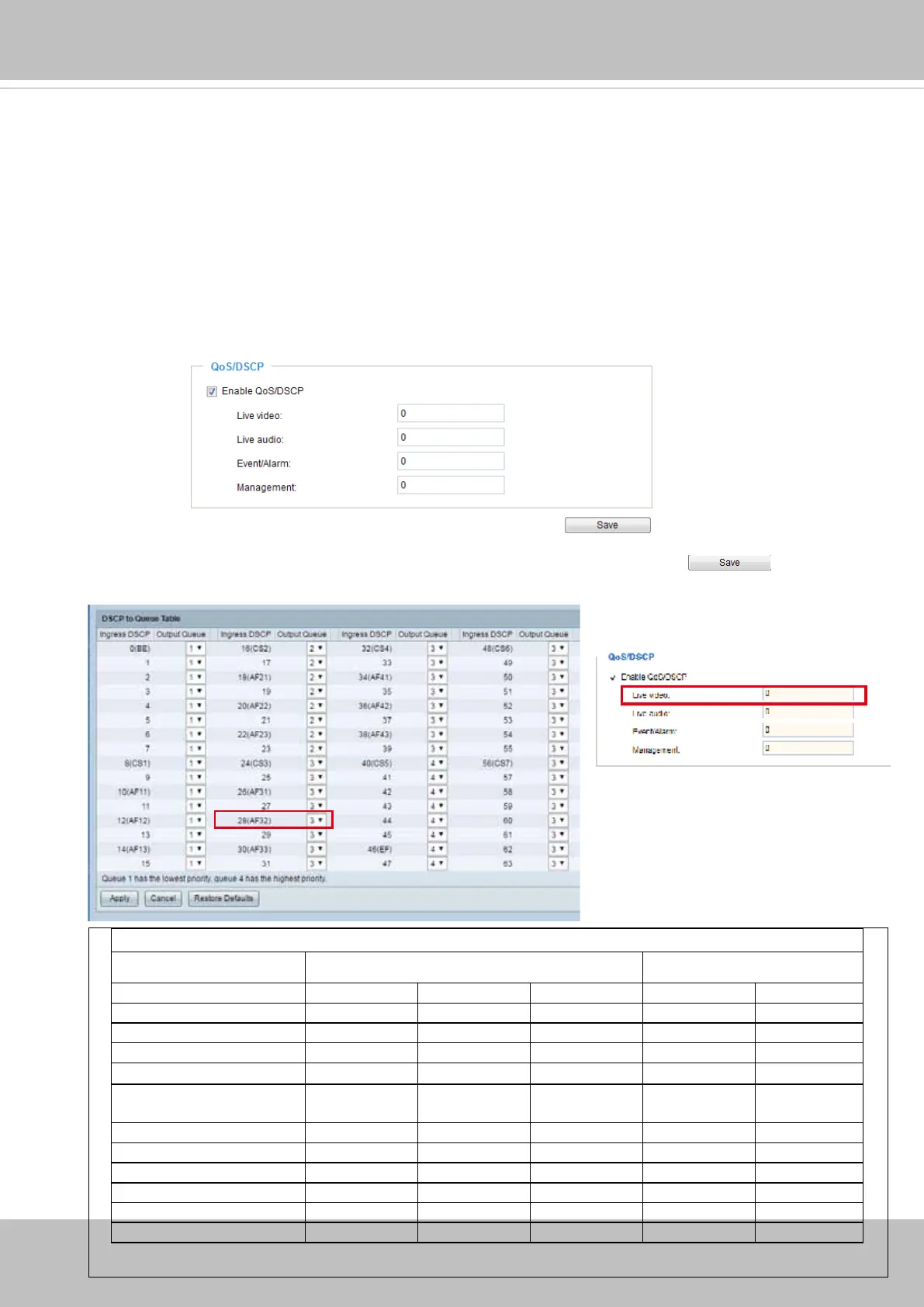
Task: Click Live video field in smaller QoS/DSCP panel
Action: click(x=808, y=694)
